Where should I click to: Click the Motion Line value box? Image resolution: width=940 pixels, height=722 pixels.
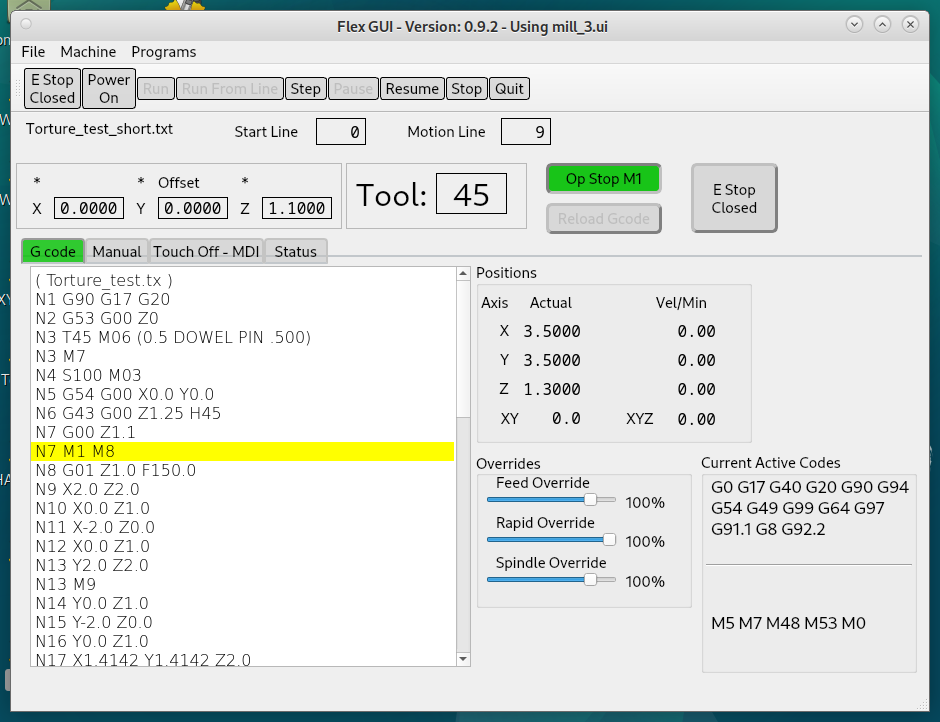tap(526, 132)
